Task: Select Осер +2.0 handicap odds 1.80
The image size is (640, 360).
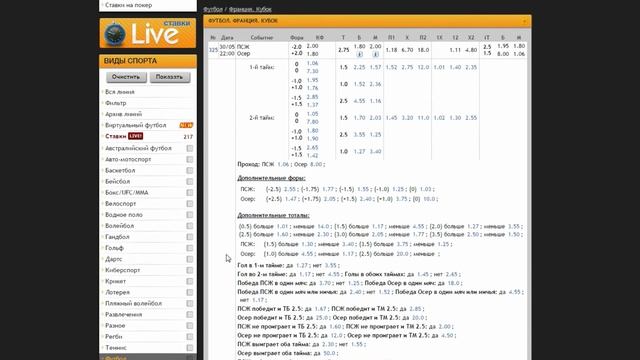Action: 312,53
